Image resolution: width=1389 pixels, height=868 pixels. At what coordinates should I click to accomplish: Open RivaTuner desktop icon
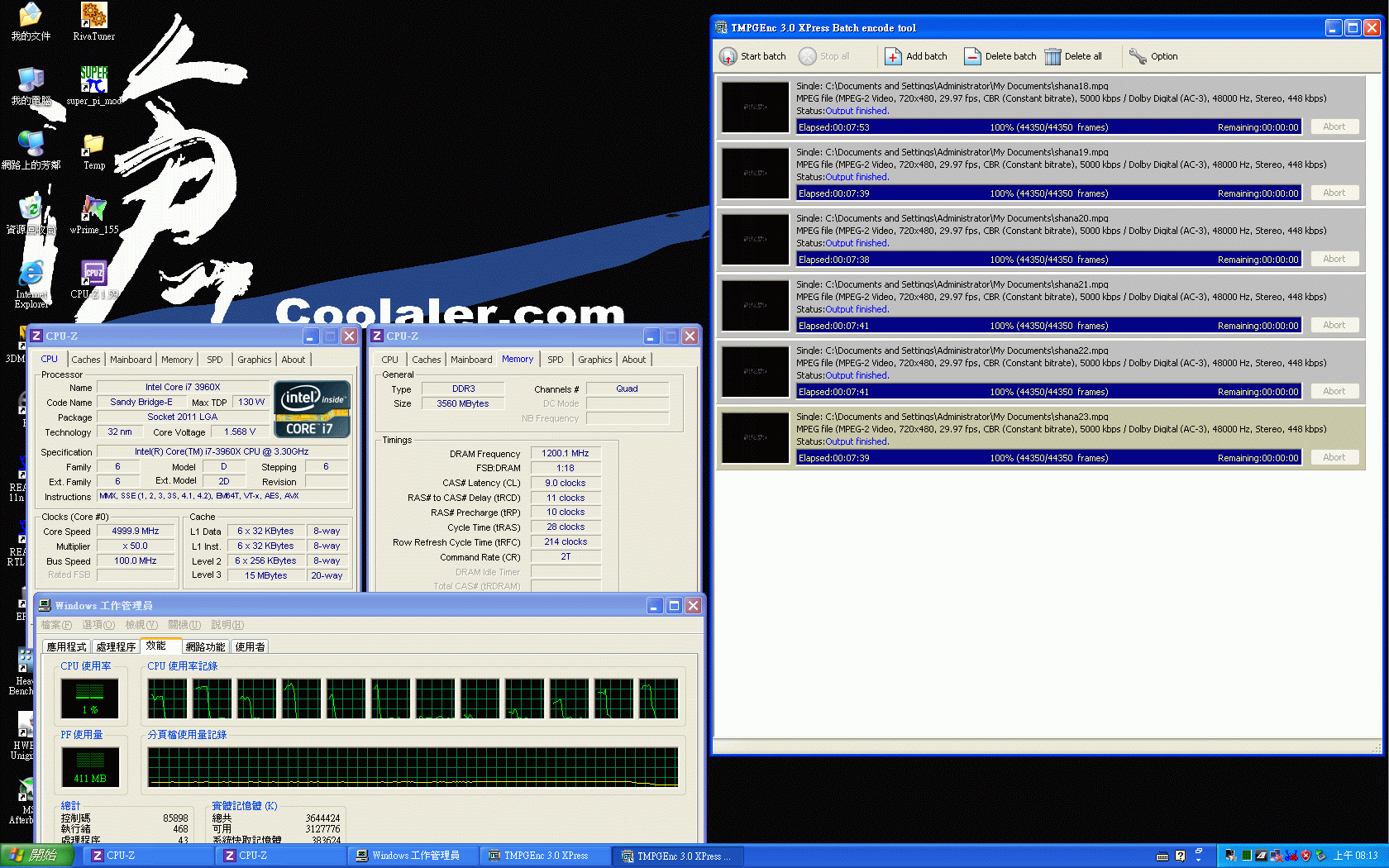coord(93,21)
